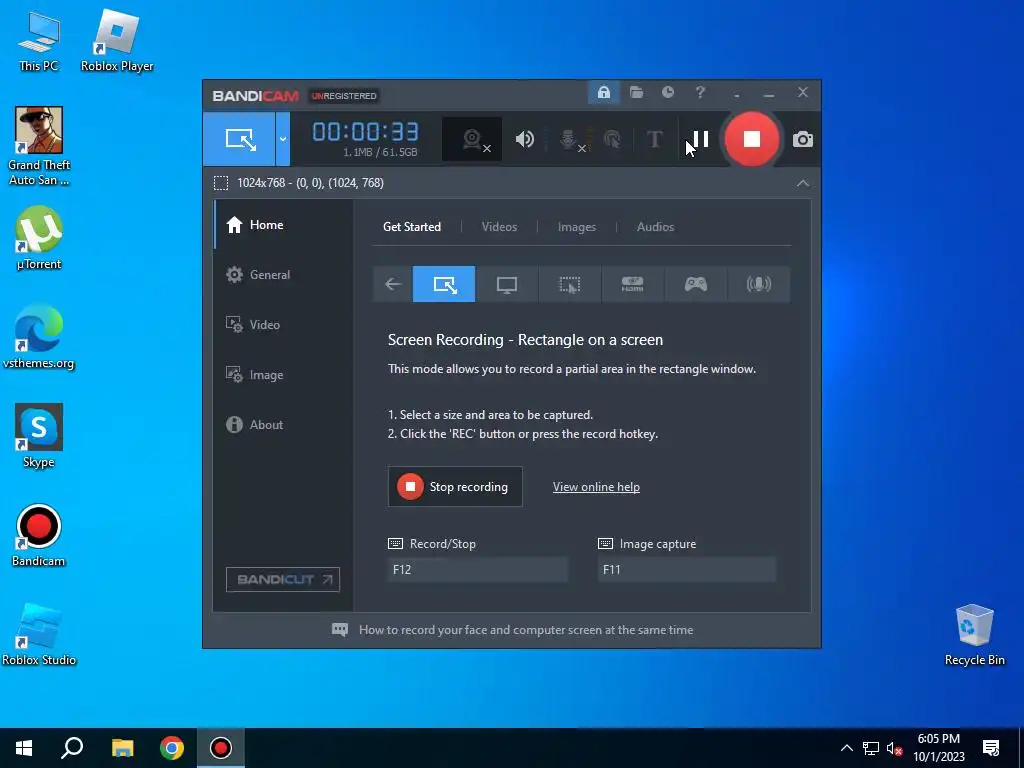
Task: Select rectangle on a screen mode tile
Action: [x=444, y=284]
